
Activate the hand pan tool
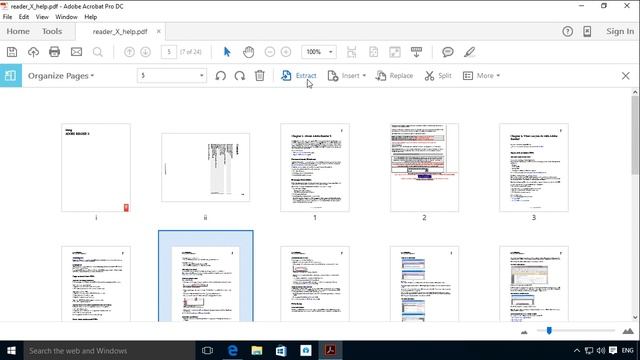248,52
